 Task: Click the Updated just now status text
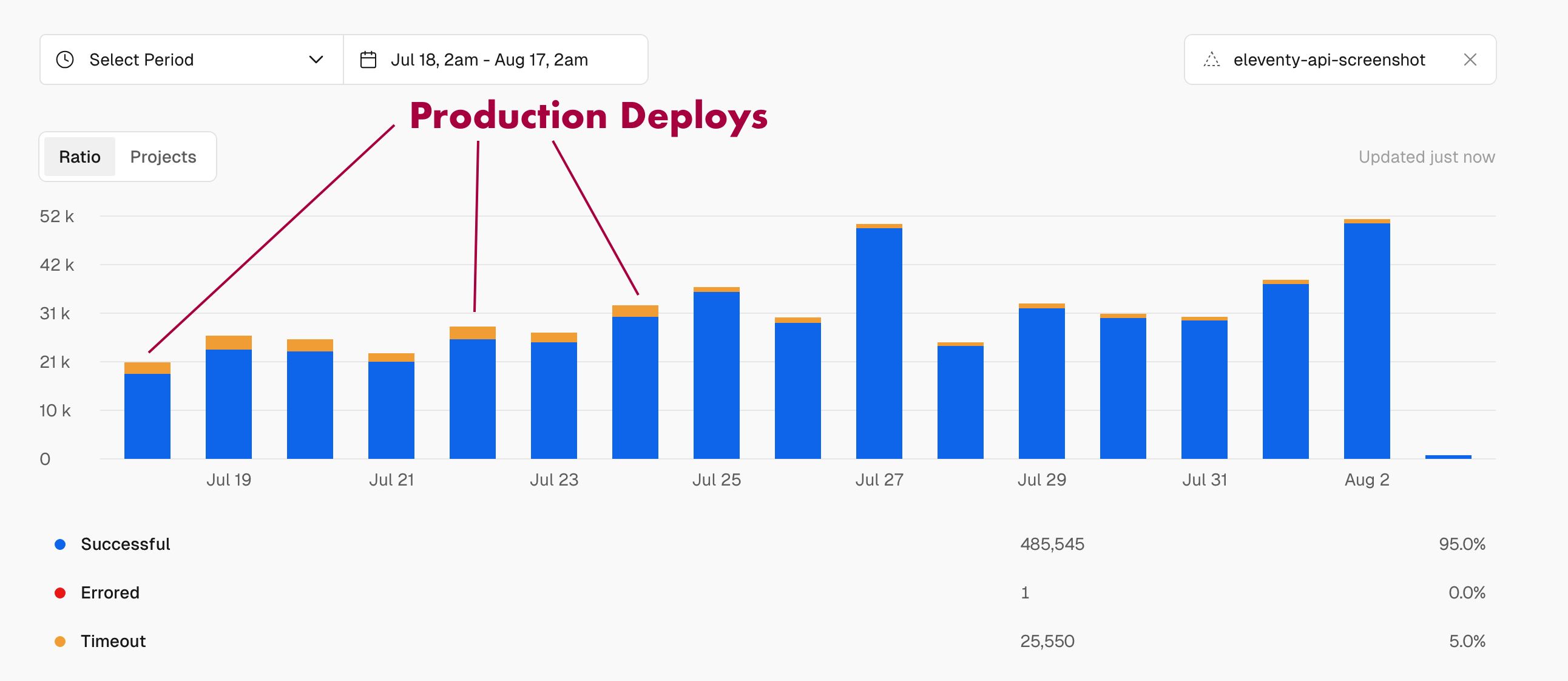pos(1427,157)
